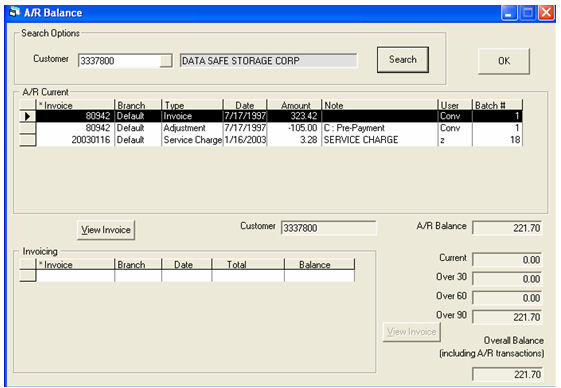Close the A/R Balance window
Screen dimensions: 561x388
pyautogui.click(x=546, y=13)
